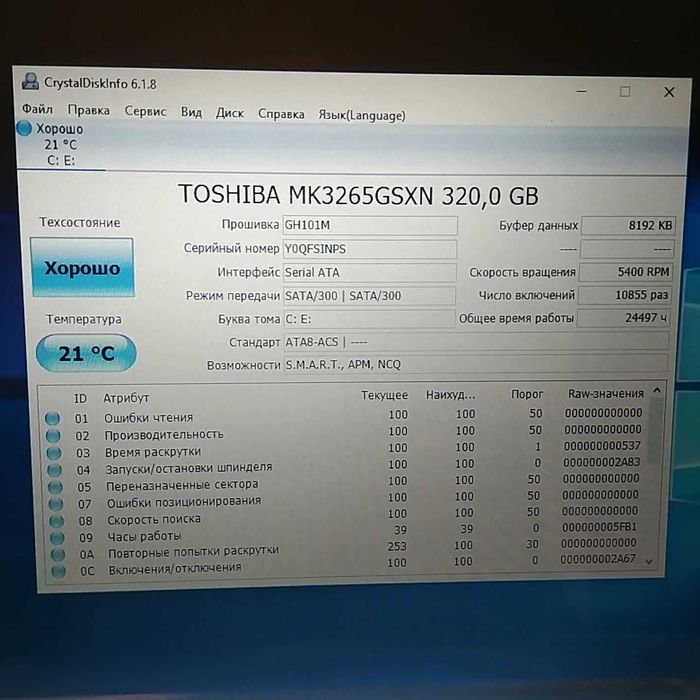Open the Диск menu
The height and width of the screenshot is (700, 700).
[229, 113]
